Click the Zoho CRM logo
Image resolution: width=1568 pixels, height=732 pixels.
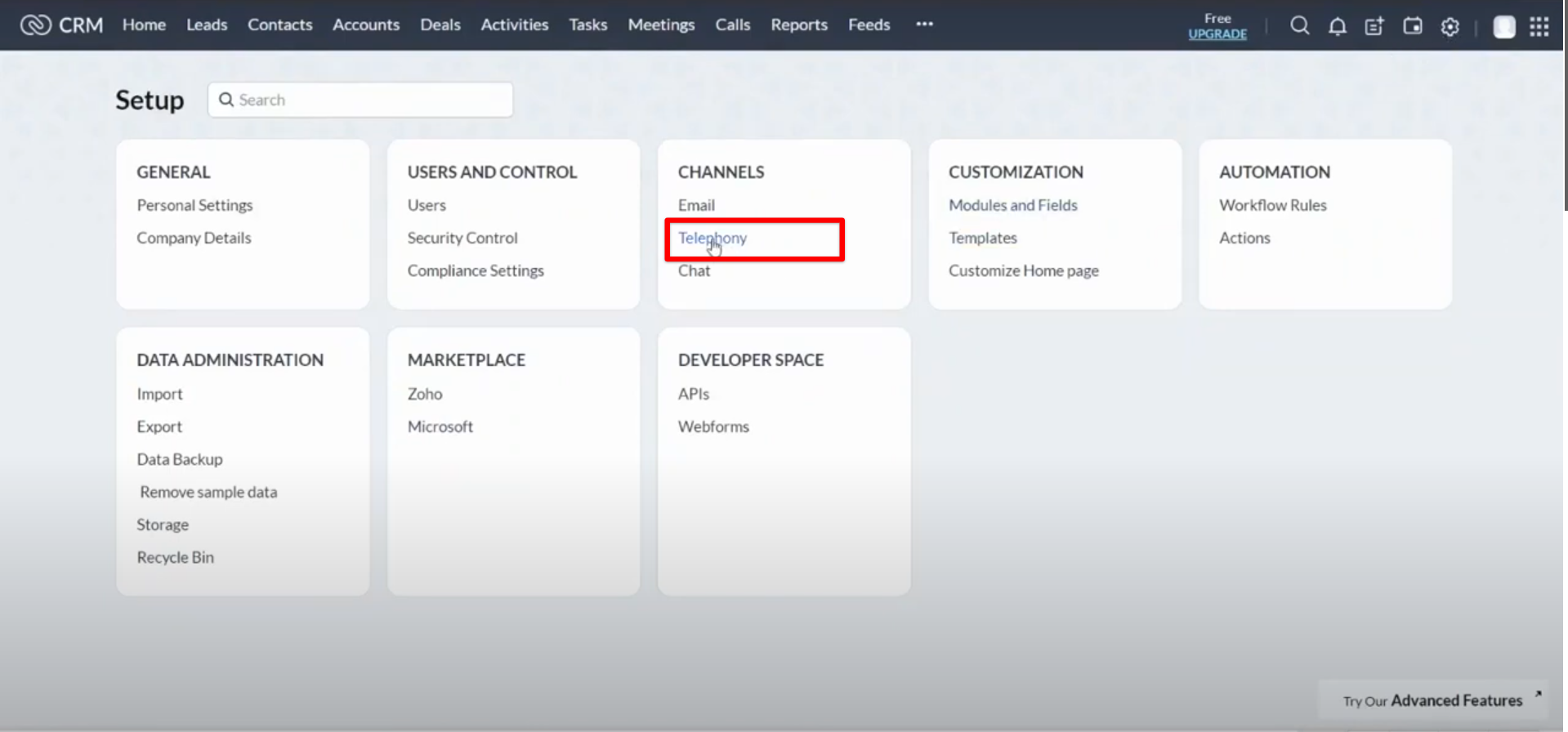click(62, 25)
